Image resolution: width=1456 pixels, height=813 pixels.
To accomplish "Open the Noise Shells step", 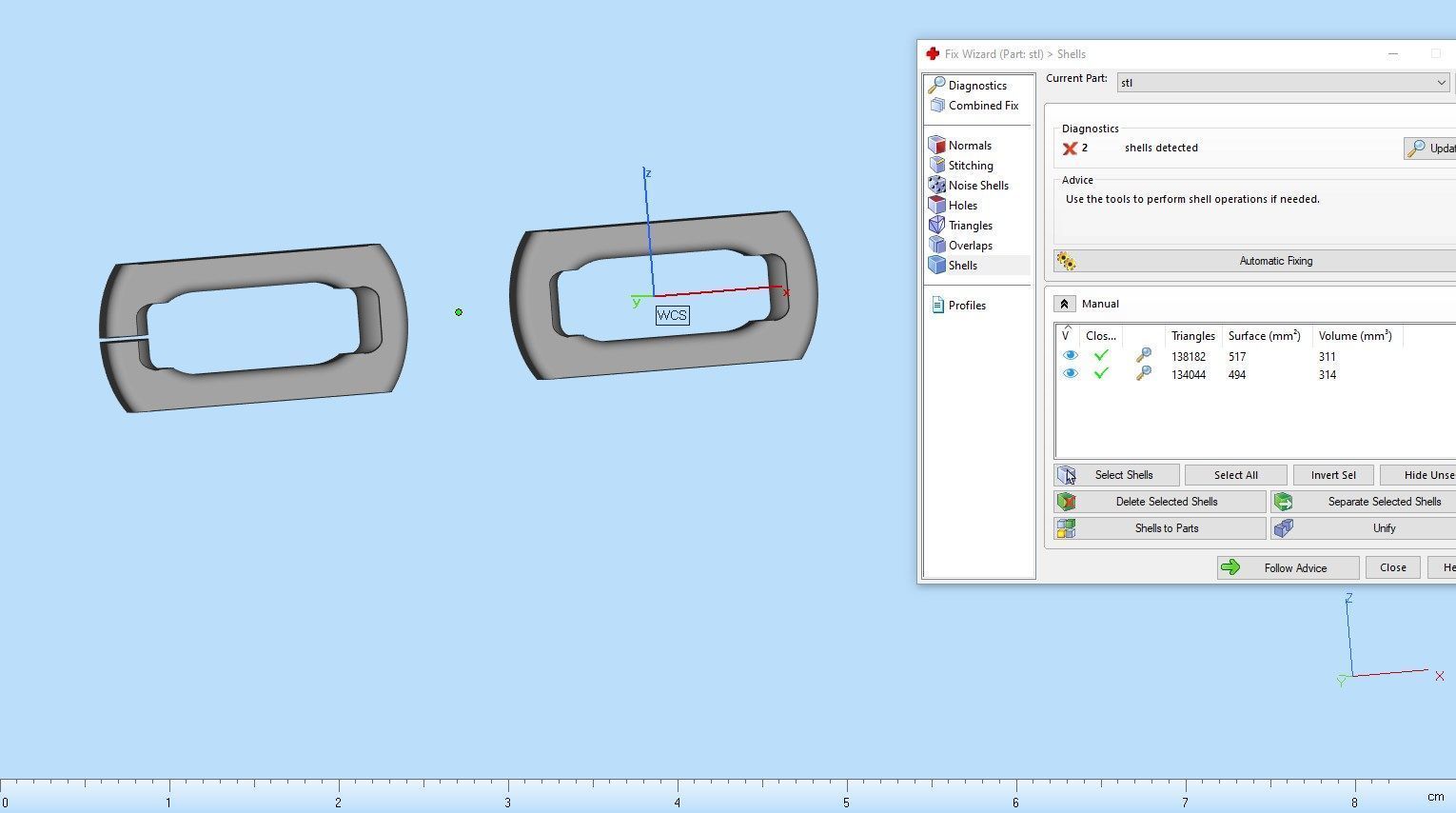I will pos(978,186).
